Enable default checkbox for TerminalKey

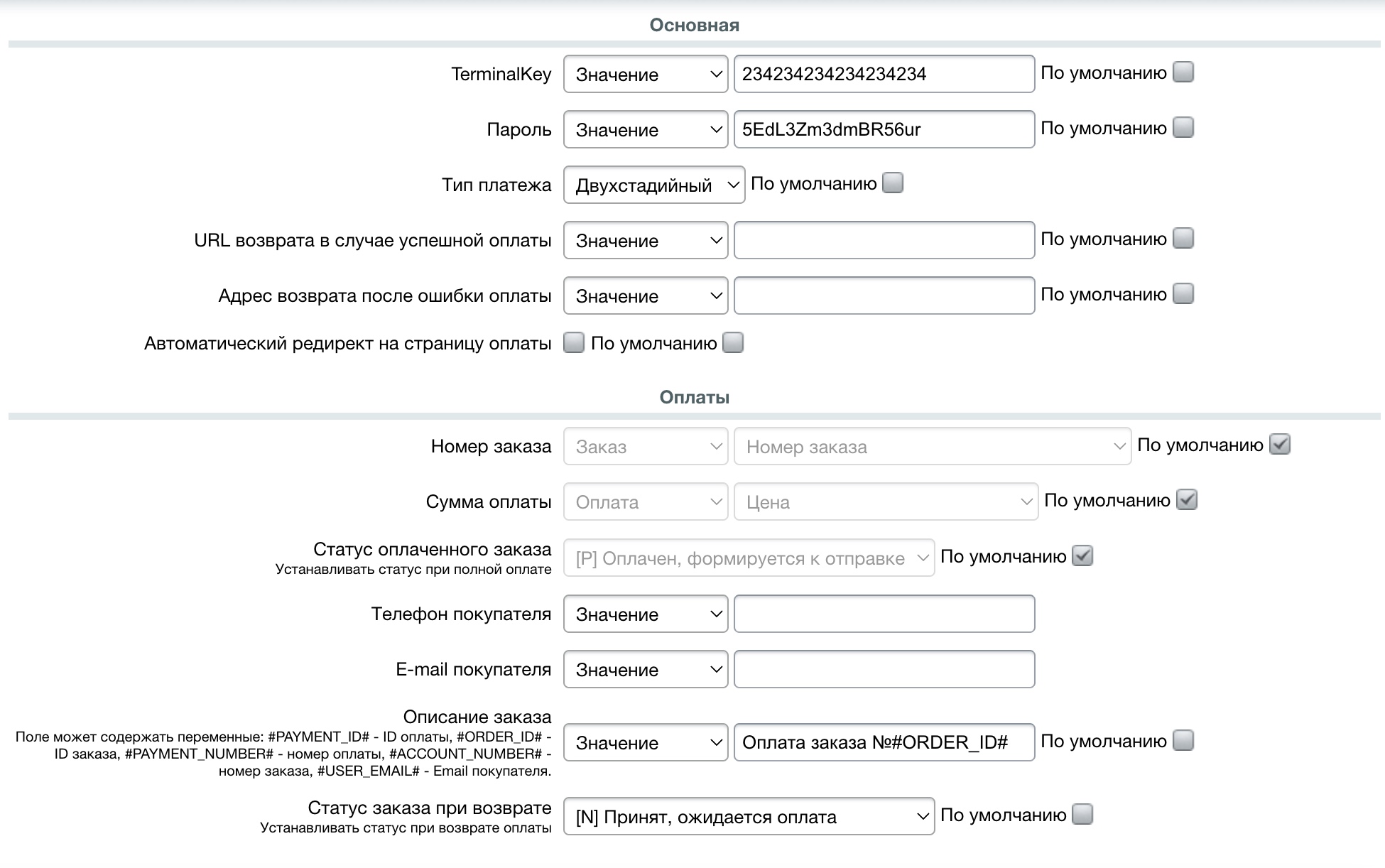[x=1183, y=72]
